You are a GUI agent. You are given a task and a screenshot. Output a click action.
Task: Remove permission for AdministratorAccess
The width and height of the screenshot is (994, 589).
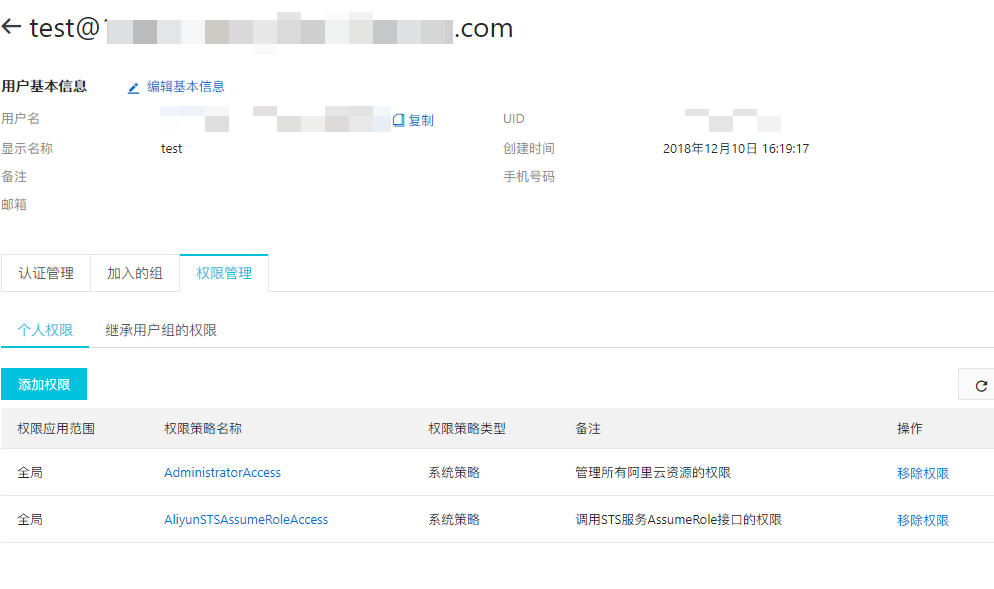tap(922, 474)
